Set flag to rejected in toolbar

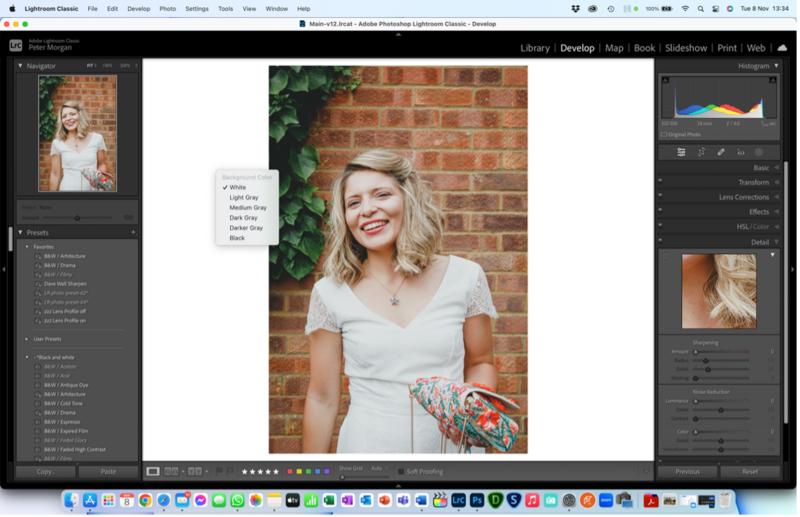click(x=230, y=471)
